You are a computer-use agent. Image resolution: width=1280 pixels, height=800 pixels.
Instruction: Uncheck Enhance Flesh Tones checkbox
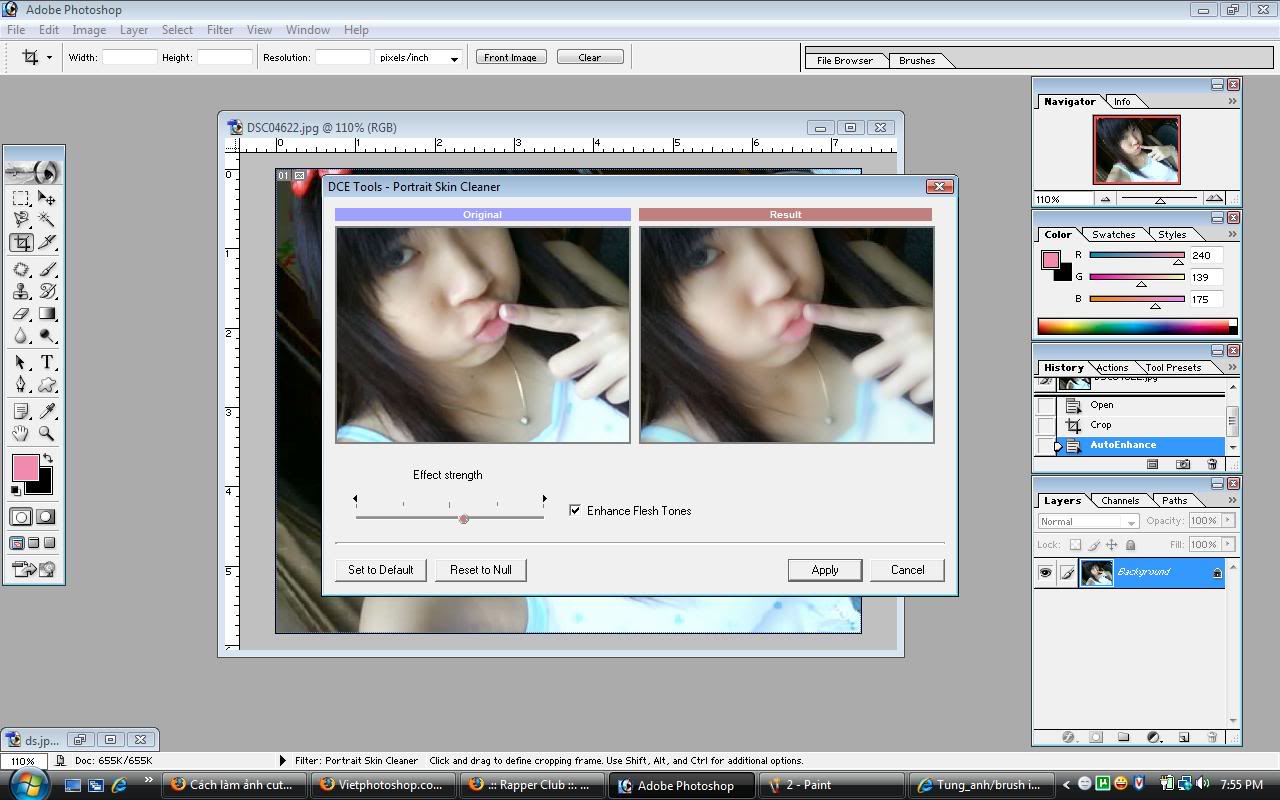[x=575, y=510]
